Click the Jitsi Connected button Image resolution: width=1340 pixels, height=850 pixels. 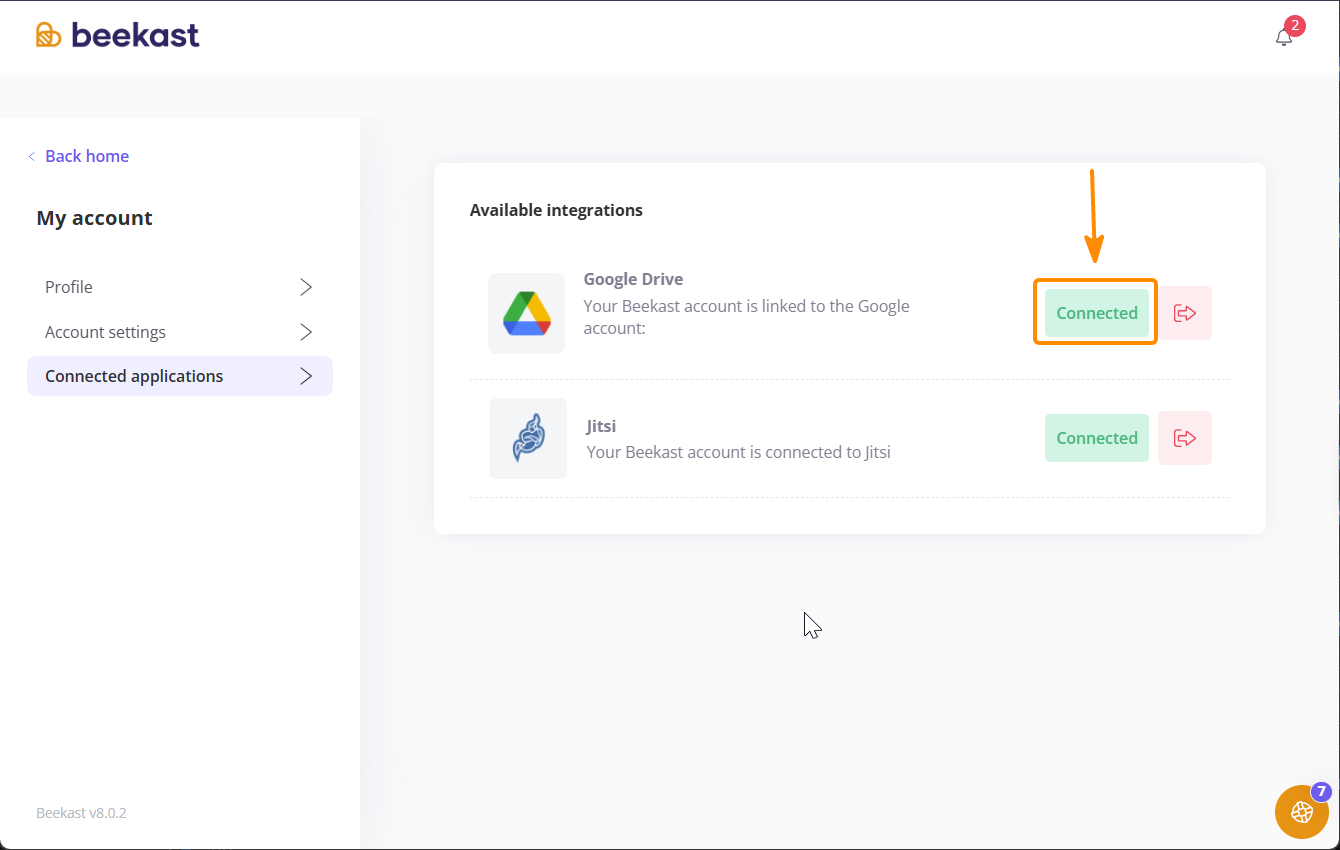click(x=1097, y=438)
